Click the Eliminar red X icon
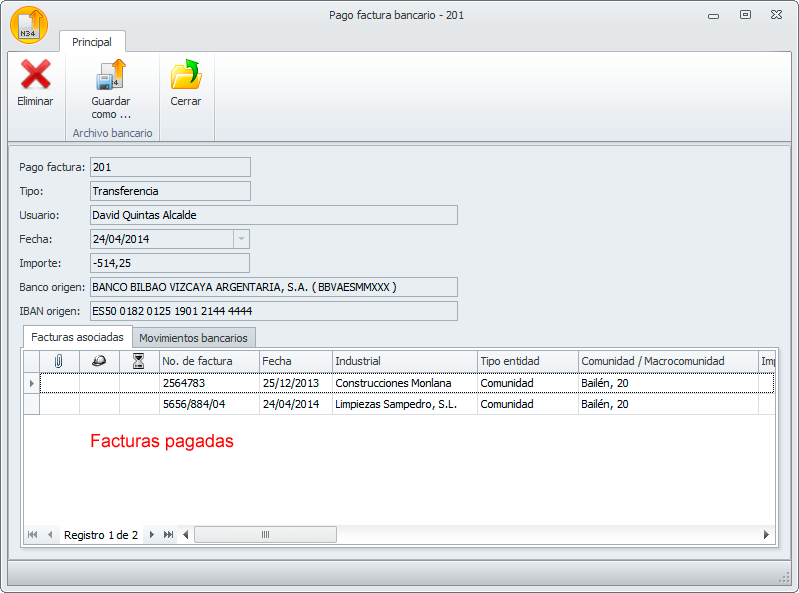 [35, 74]
